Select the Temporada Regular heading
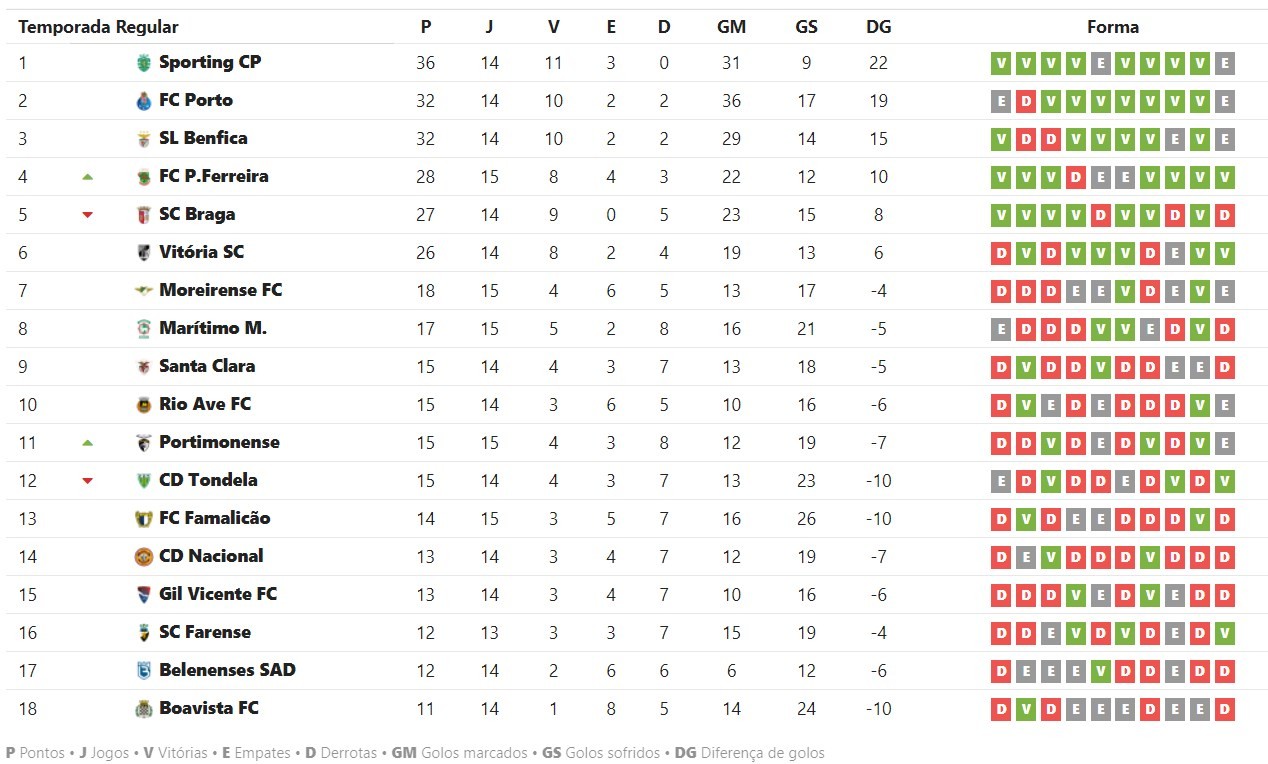 (98, 27)
